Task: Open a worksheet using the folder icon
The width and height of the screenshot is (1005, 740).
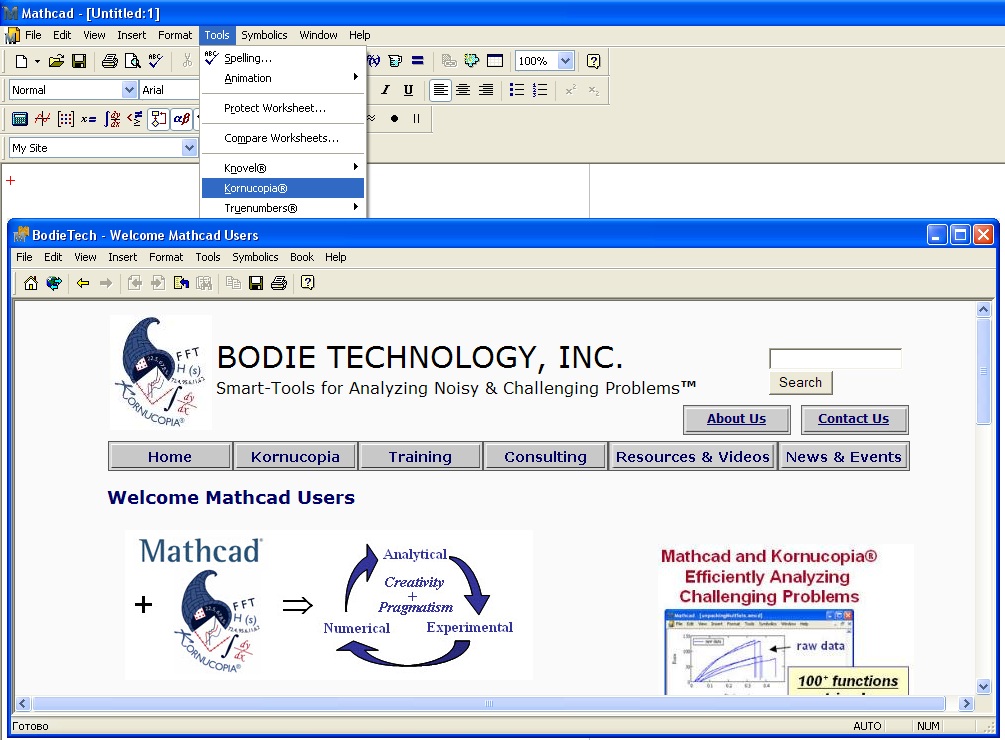Action: tap(56, 61)
